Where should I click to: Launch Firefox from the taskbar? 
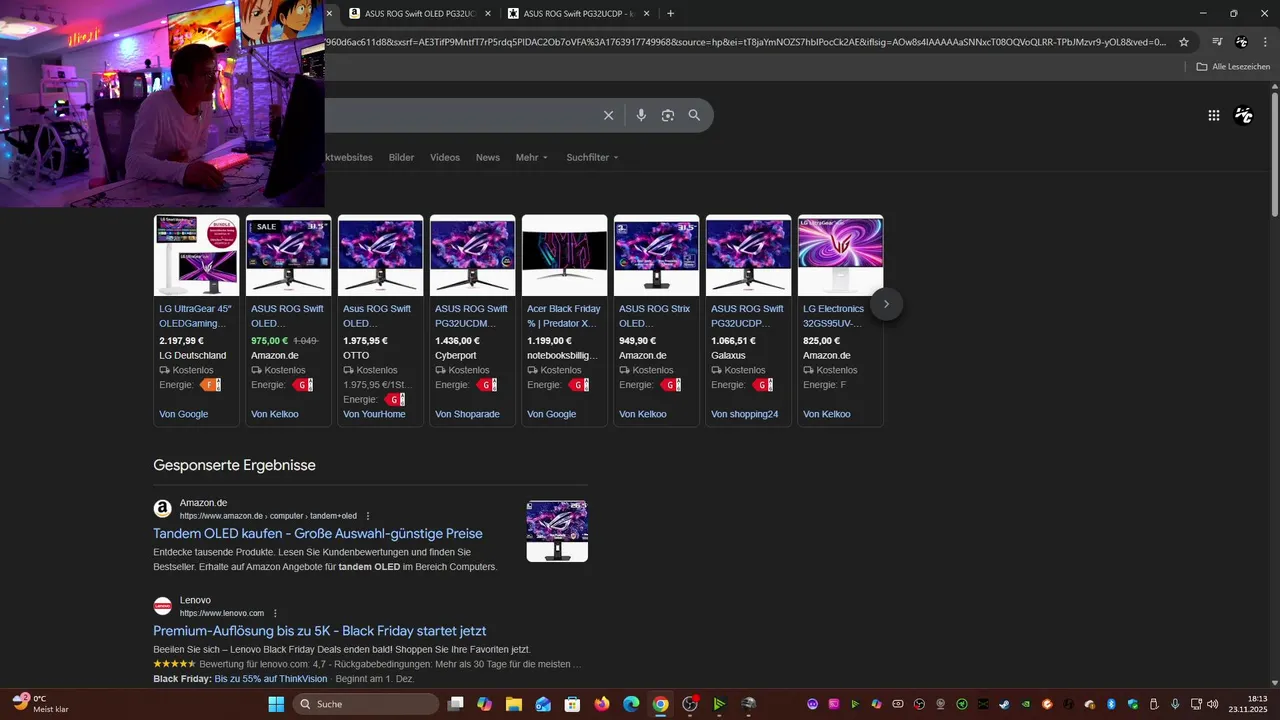tap(602, 704)
